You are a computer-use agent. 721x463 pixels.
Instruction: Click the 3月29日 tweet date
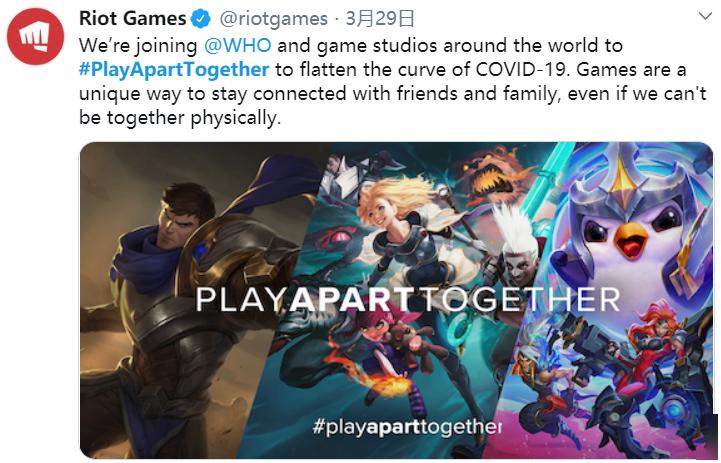pyautogui.click(x=380, y=19)
